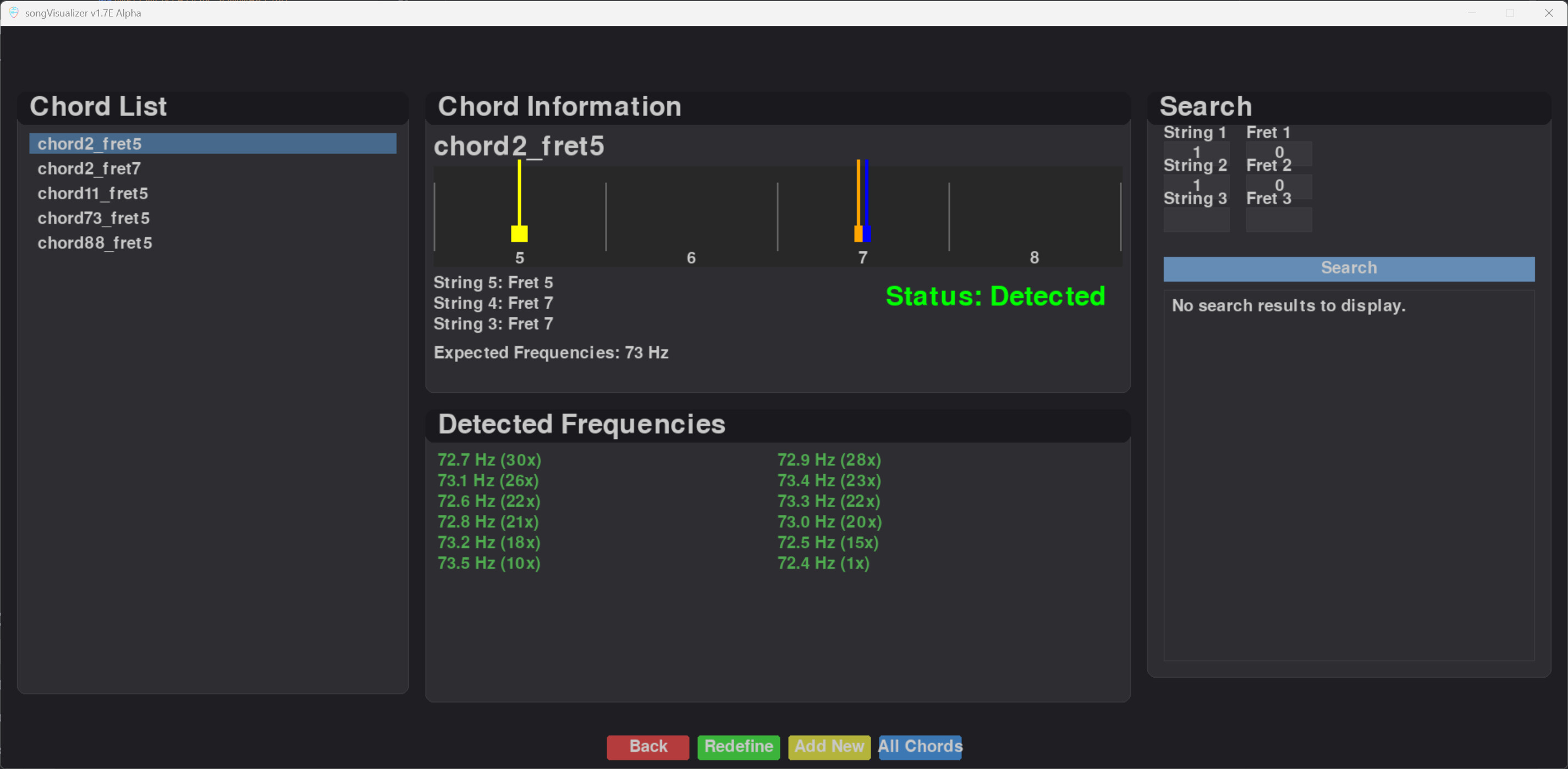The height and width of the screenshot is (769, 1568).
Task: Select chord73_fret5 from the Chord List
Action: tap(93, 218)
